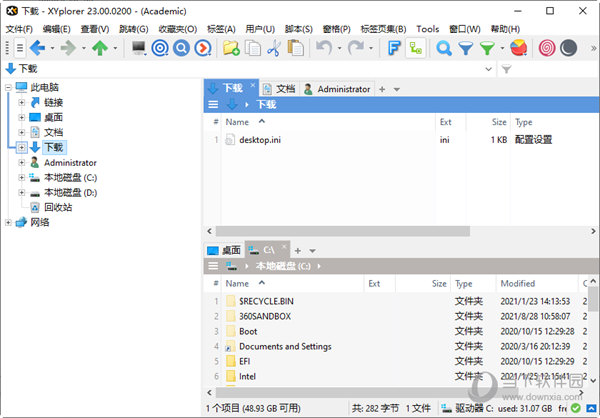Expand the Administrator tree node
This screenshot has width=600, height=418.
(x=22, y=162)
